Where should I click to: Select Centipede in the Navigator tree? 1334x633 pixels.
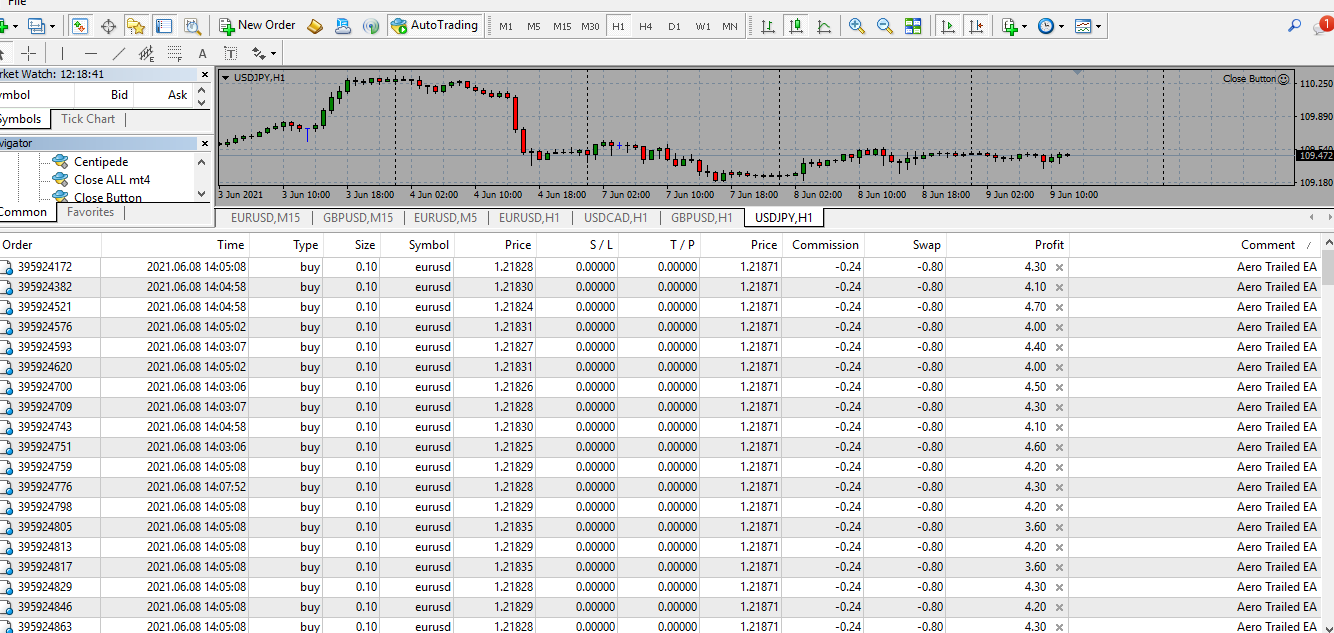101,161
